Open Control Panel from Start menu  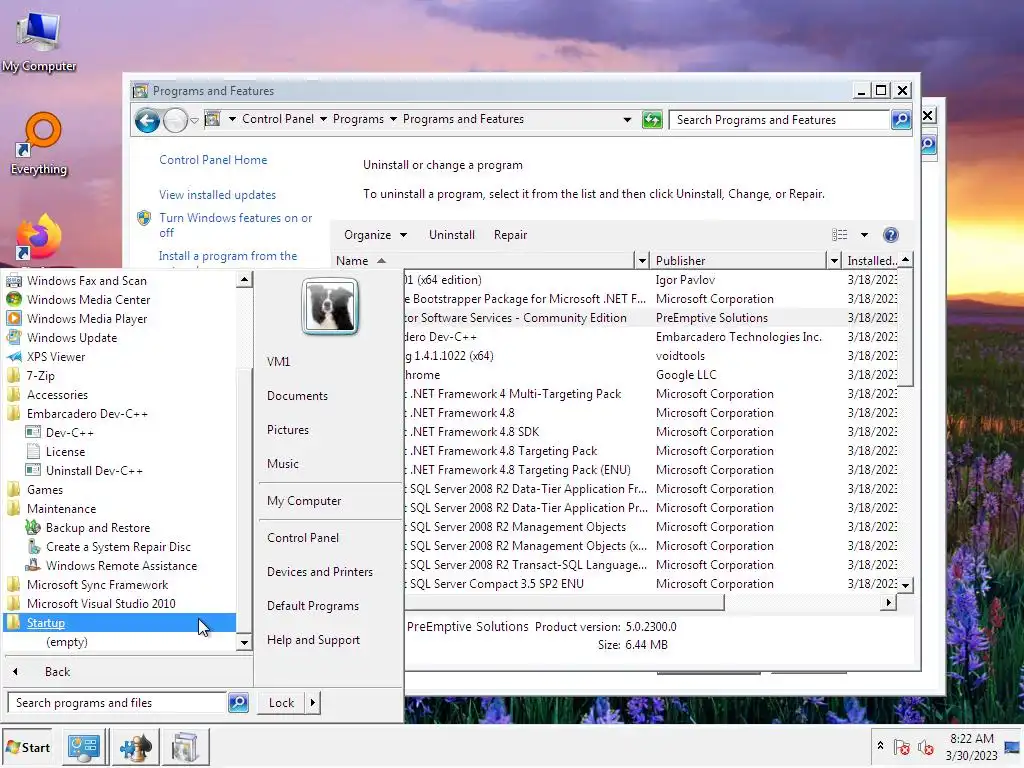click(303, 537)
